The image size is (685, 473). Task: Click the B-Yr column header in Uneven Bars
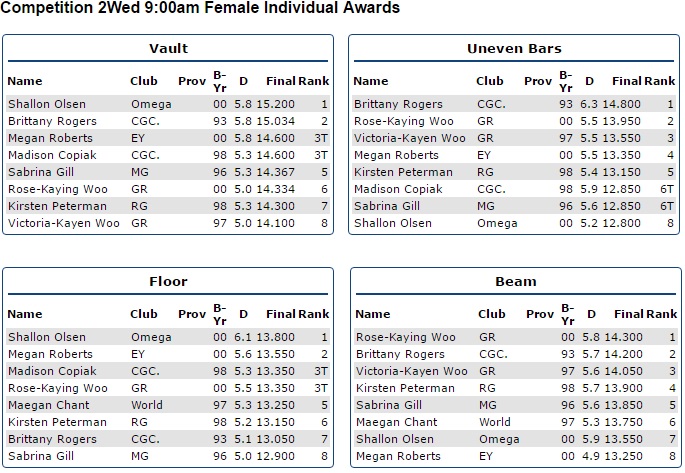(x=566, y=78)
